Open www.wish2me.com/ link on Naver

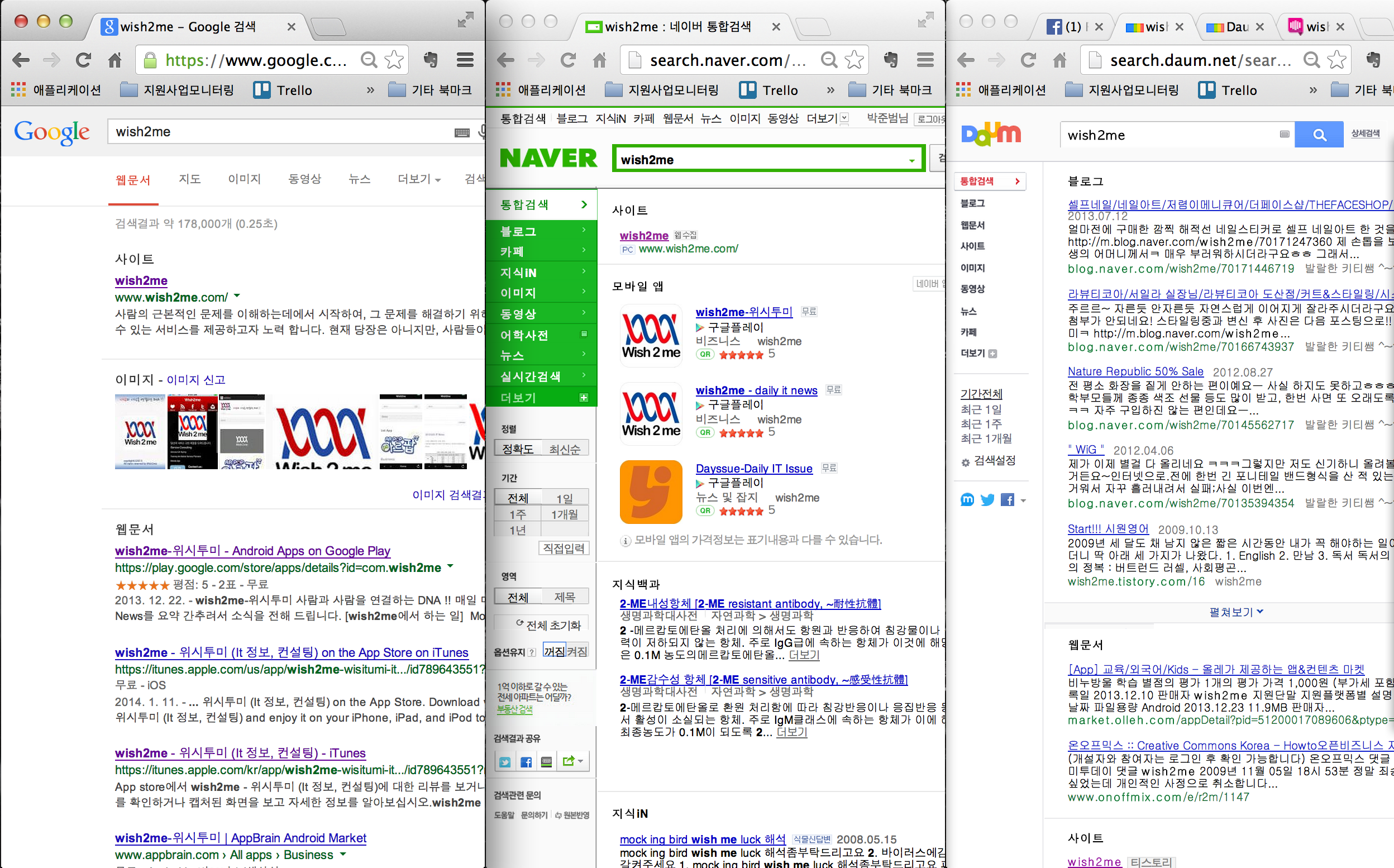(x=688, y=249)
